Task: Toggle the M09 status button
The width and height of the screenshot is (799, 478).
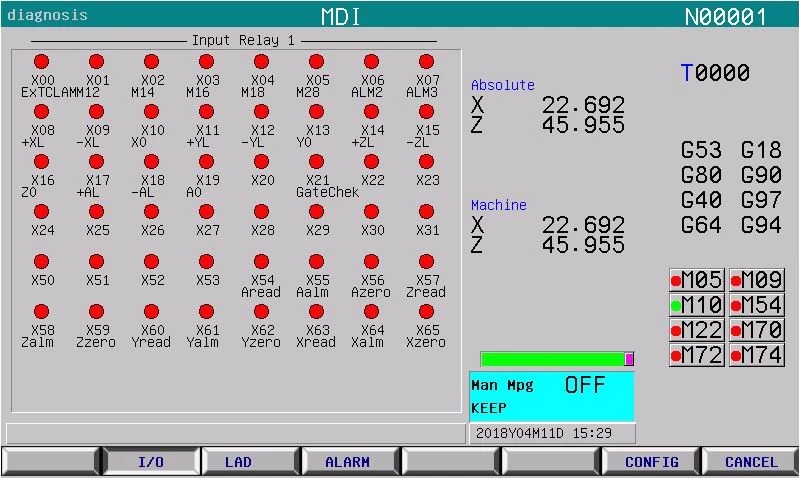Action: coord(756,280)
